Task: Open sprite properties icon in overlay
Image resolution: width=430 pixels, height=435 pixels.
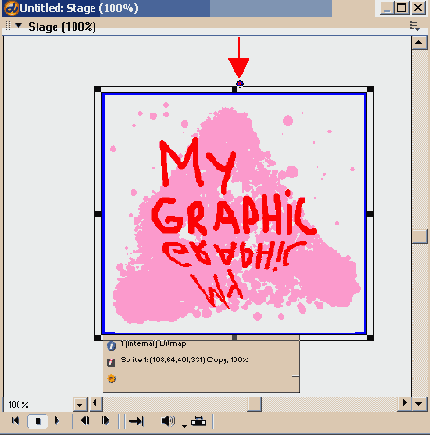Action: click(111, 362)
